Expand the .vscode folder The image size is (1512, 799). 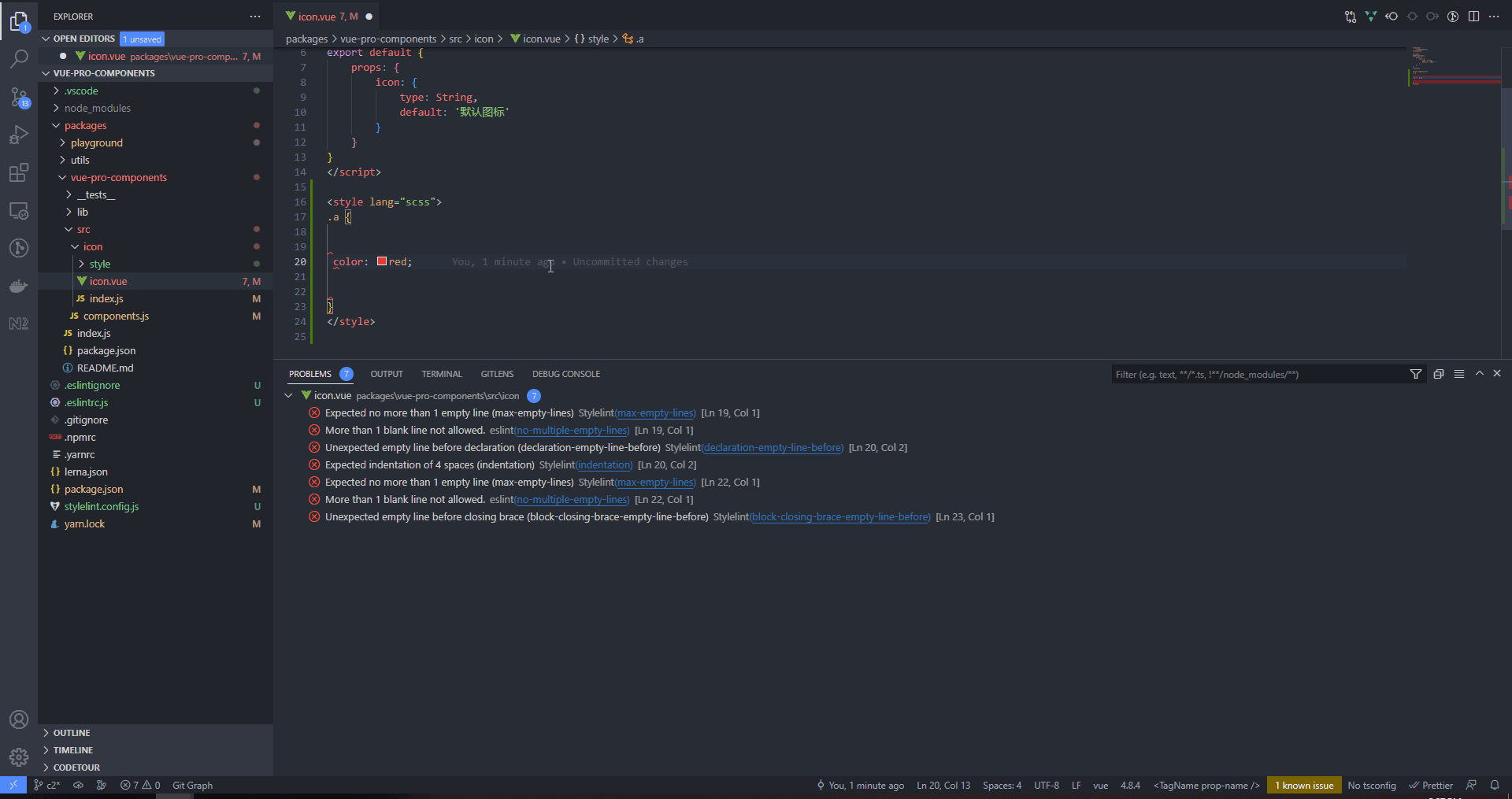pyautogui.click(x=81, y=91)
